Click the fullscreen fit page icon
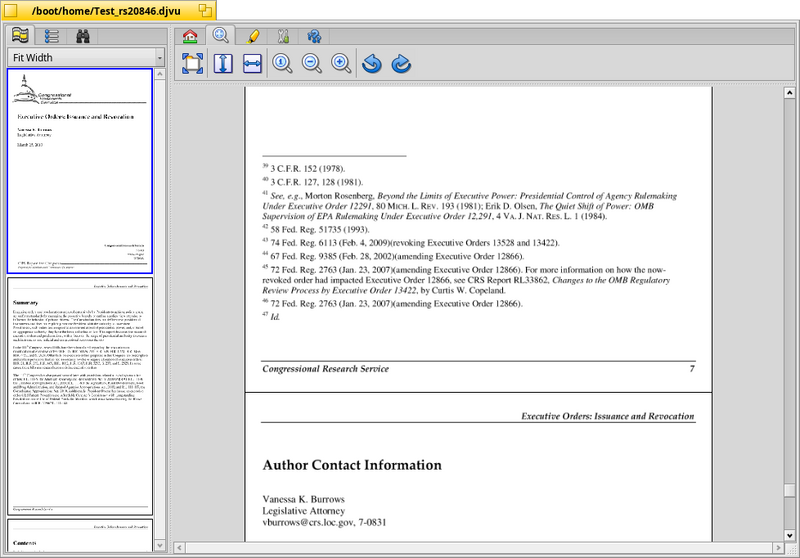Viewport: 800px width, 558px height. (193, 64)
